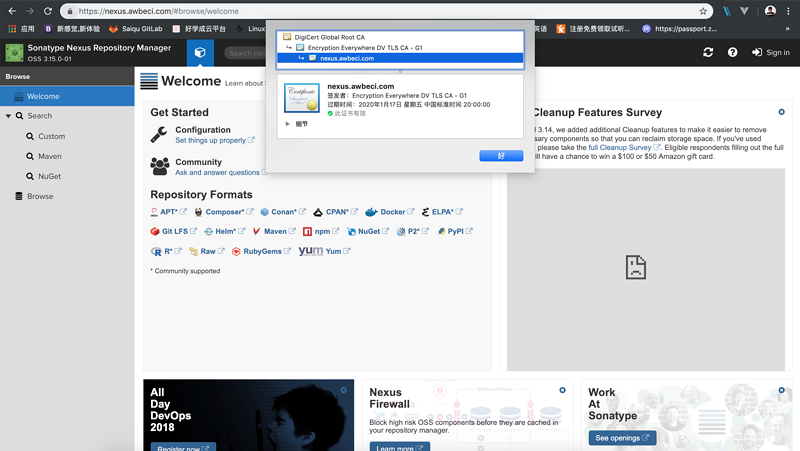Open the PyPI format link
800x451 pixels.
coord(455,231)
